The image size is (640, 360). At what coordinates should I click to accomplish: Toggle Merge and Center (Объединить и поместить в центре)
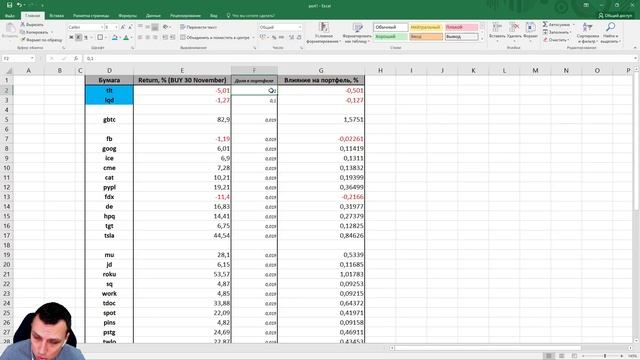coord(215,38)
